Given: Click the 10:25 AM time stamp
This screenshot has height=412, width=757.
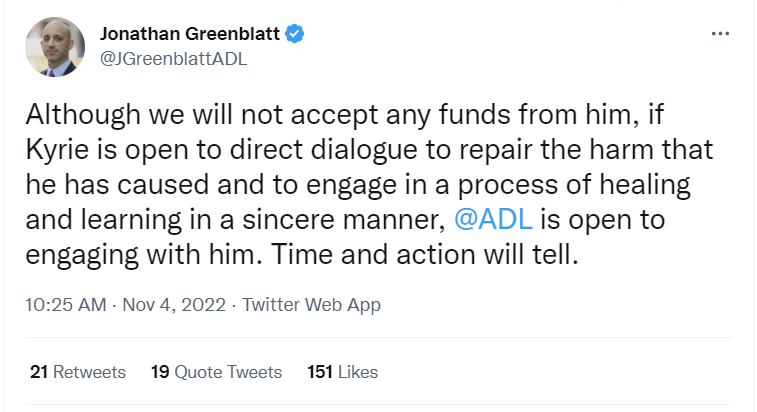Looking at the screenshot, I should pos(66,305).
